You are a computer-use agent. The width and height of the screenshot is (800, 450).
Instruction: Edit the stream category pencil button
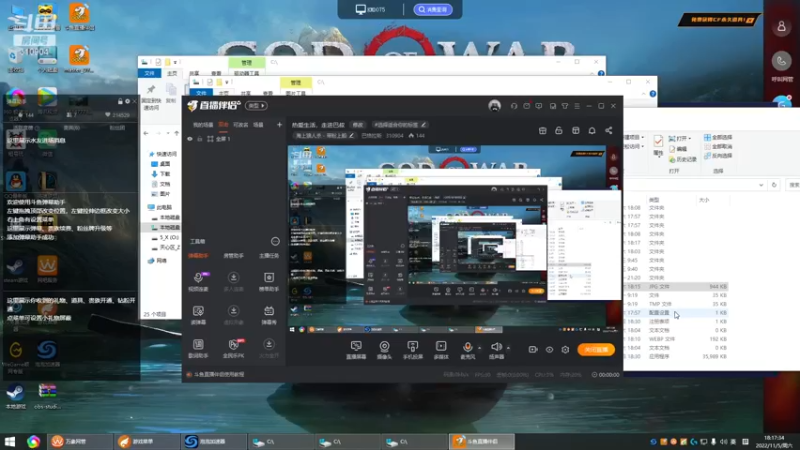point(351,136)
